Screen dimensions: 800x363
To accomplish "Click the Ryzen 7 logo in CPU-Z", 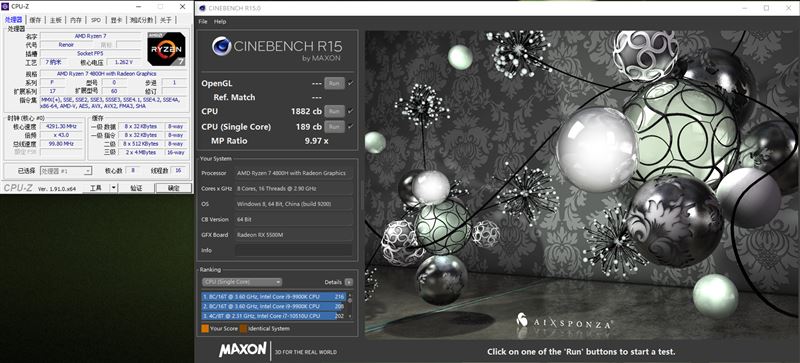I will 166,49.
